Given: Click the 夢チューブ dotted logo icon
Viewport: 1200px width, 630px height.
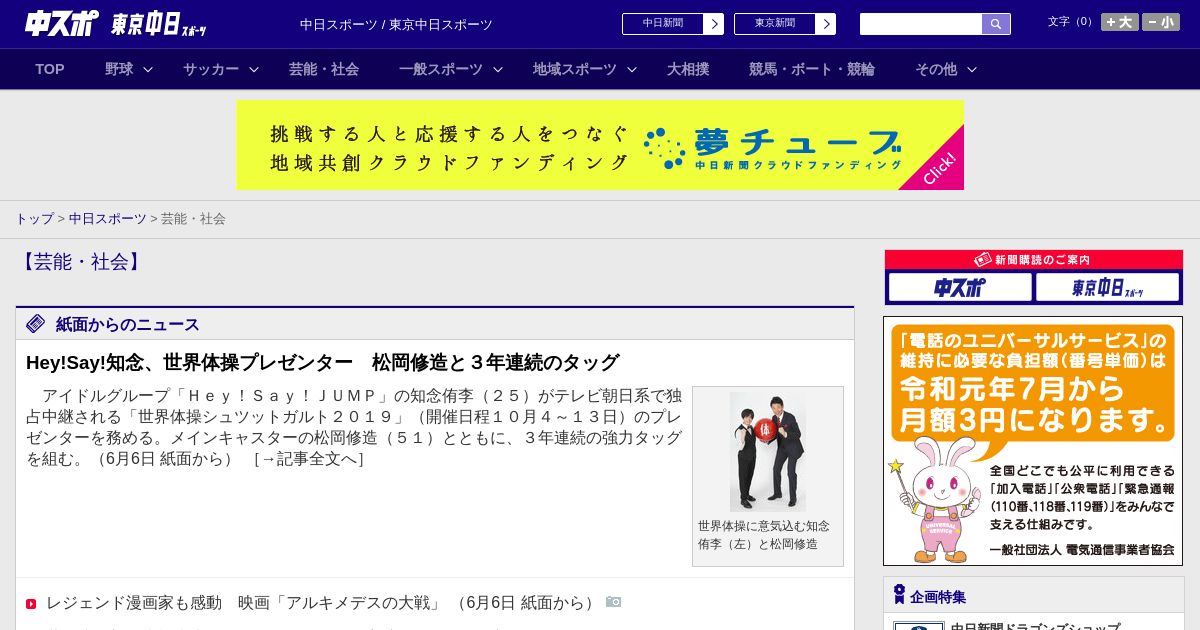Looking at the screenshot, I should tap(664, 148).
